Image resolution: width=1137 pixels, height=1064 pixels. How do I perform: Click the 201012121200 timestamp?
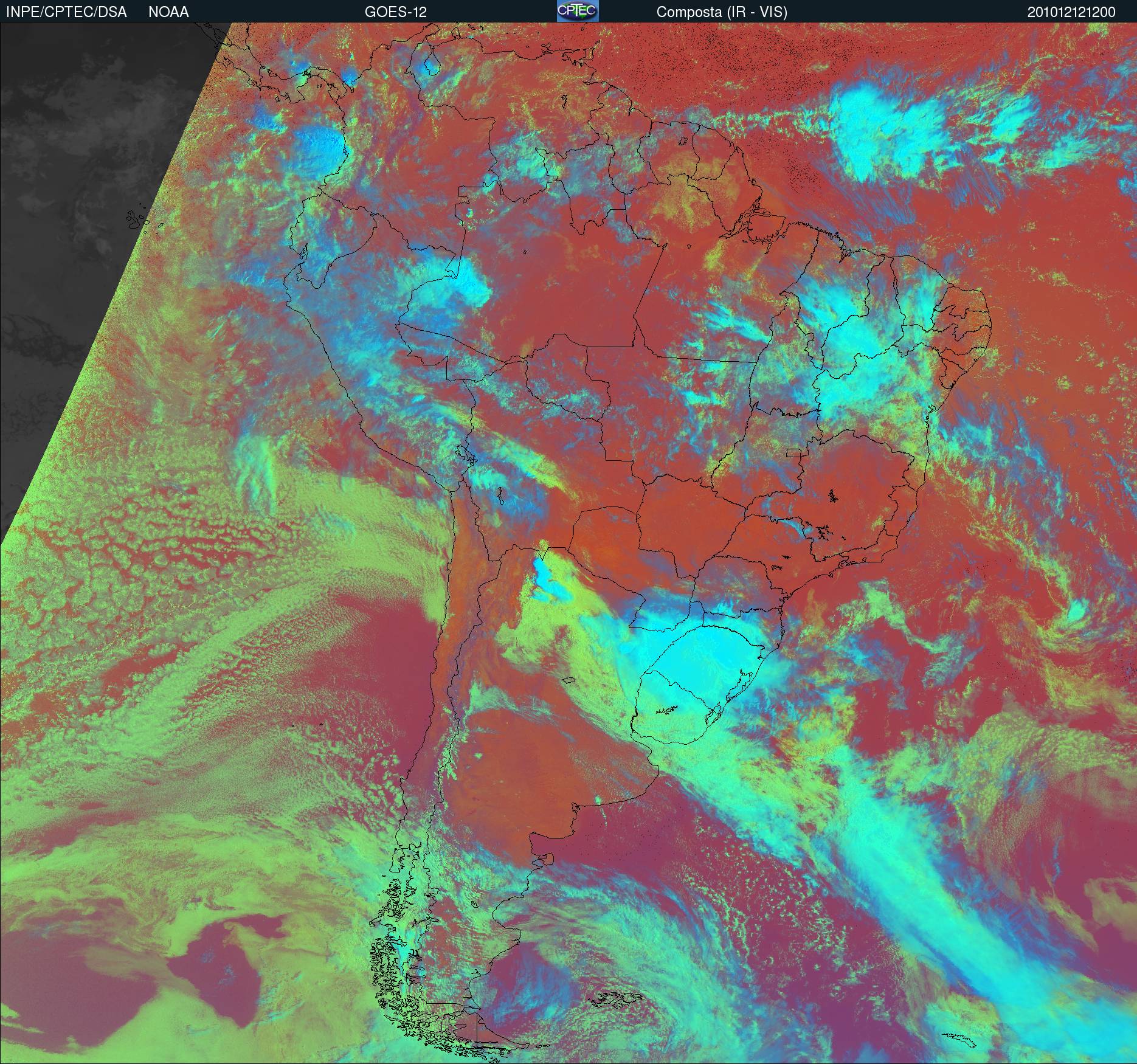coord(1071,12)
